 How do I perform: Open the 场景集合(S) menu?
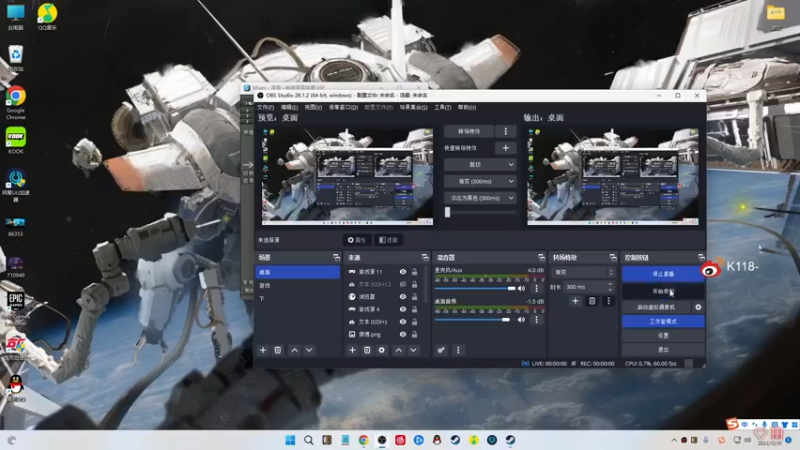[x=413, y=107]
